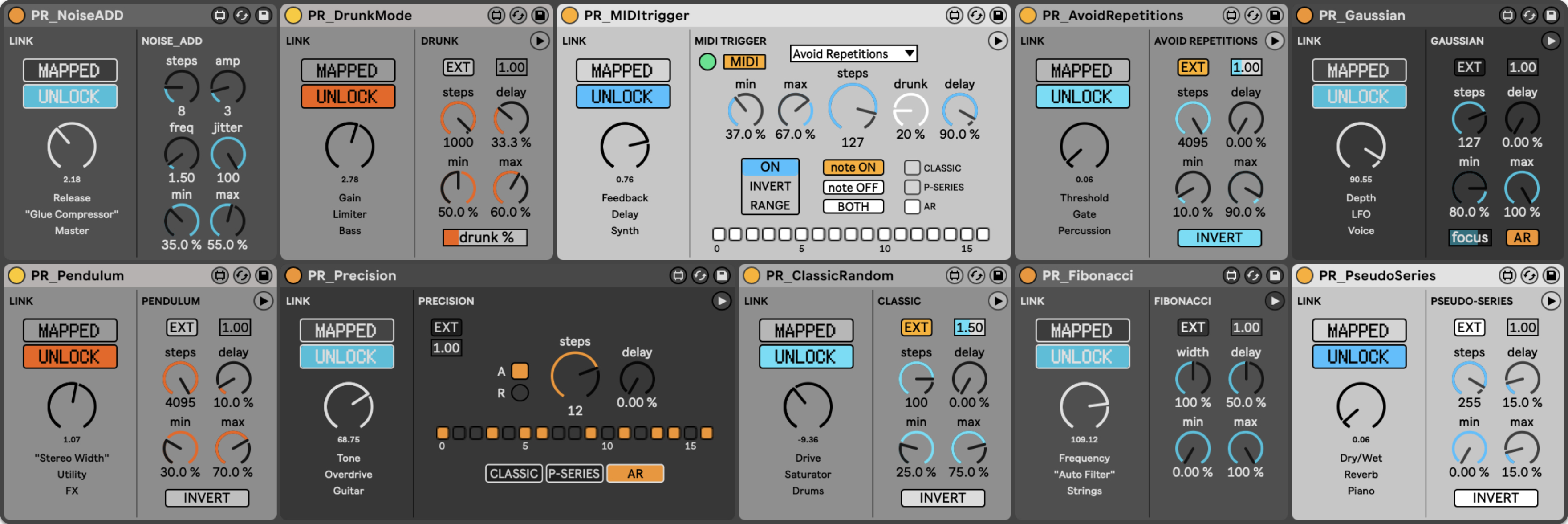This screenshot has width=1568, height=524.
Task: Toggle PR_Gaussian device activator circle
Action: click(x=1304, y=15)
